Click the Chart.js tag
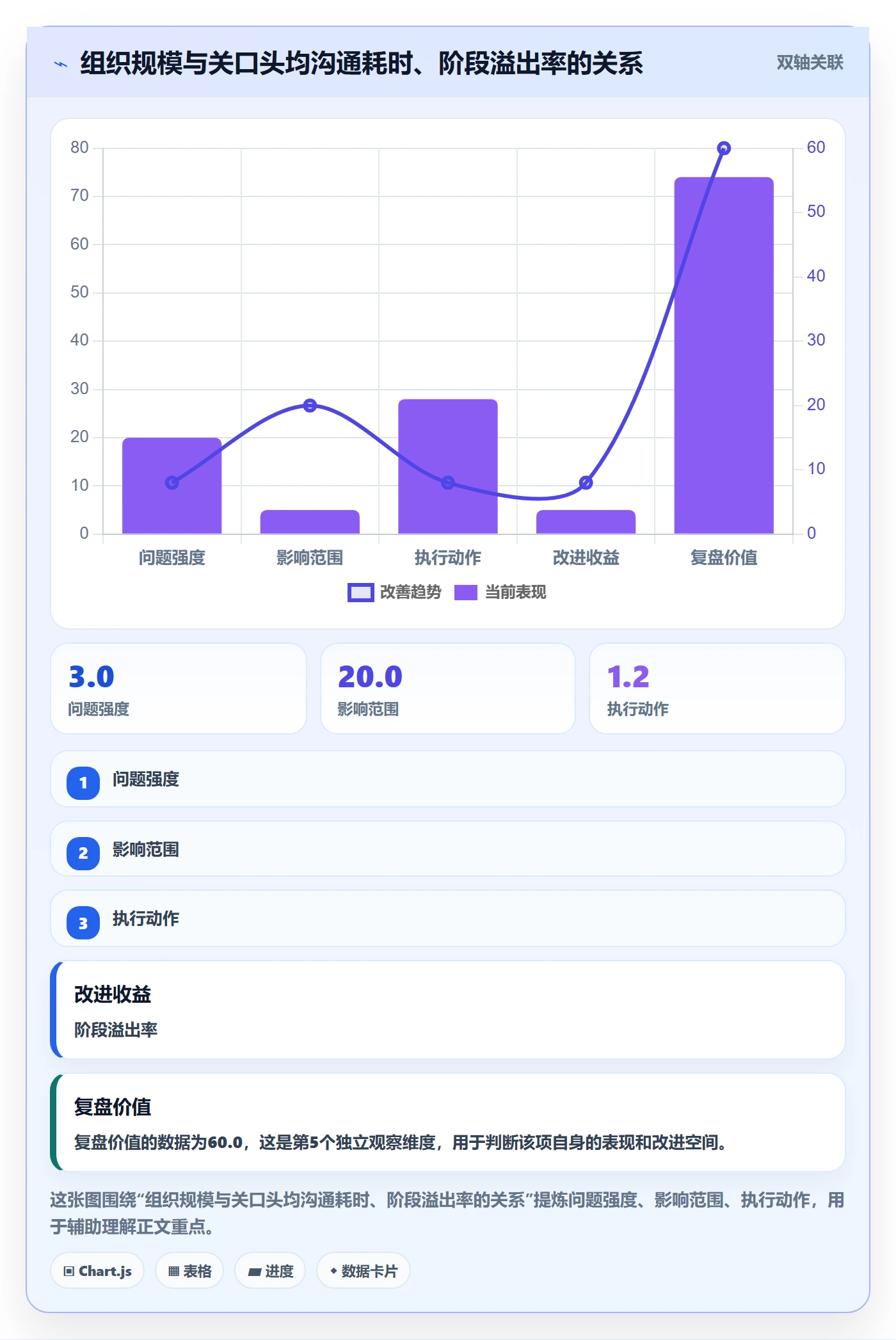The height and width of the screenshot is (1340, 896). 97,1271
